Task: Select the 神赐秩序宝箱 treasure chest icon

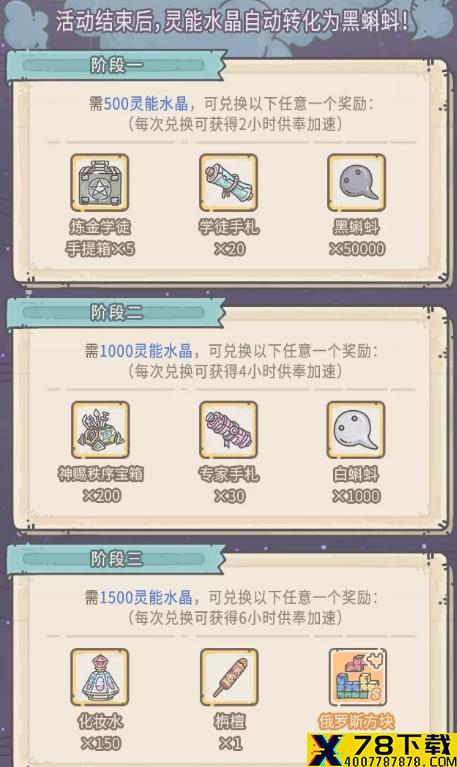Action: tap(100, 430)
